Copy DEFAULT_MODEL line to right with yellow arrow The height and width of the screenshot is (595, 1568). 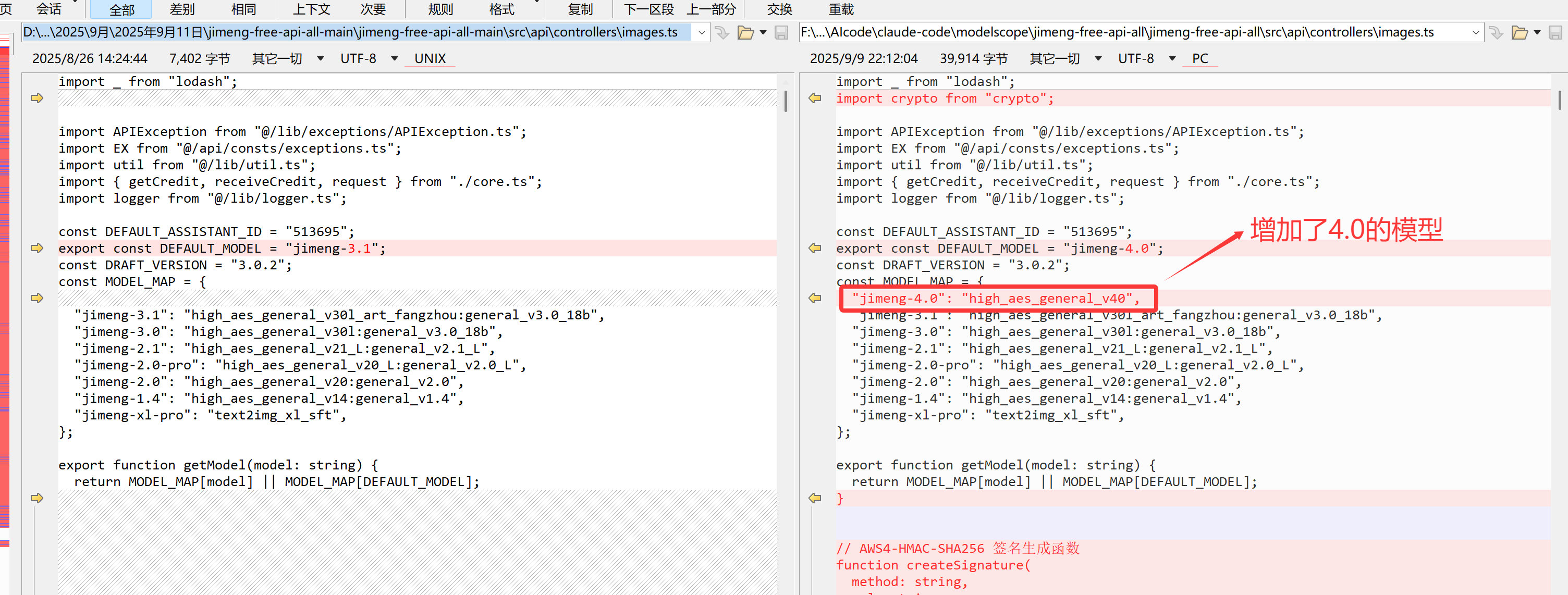(37, 248)
